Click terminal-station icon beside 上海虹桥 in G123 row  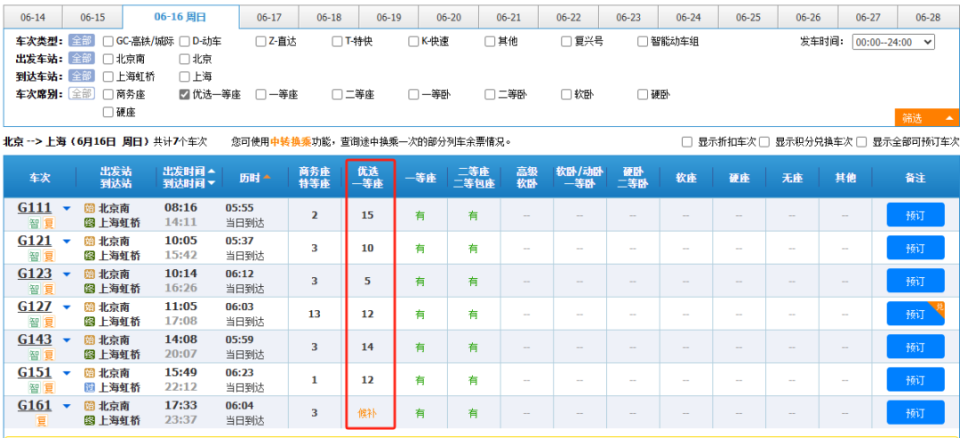[x=89, y=289]
